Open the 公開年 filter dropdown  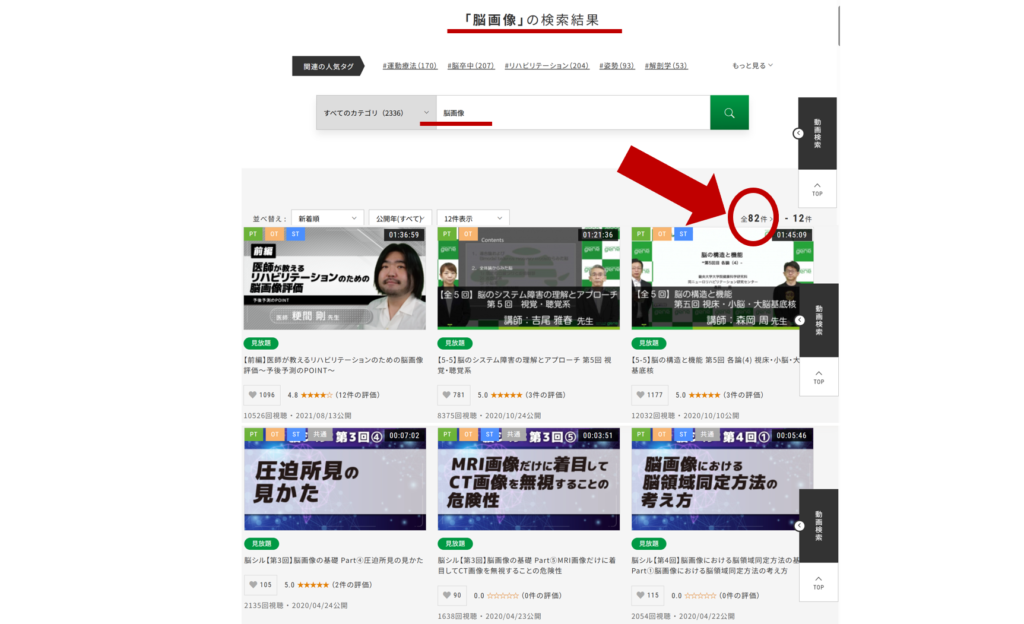pos(400,218)
